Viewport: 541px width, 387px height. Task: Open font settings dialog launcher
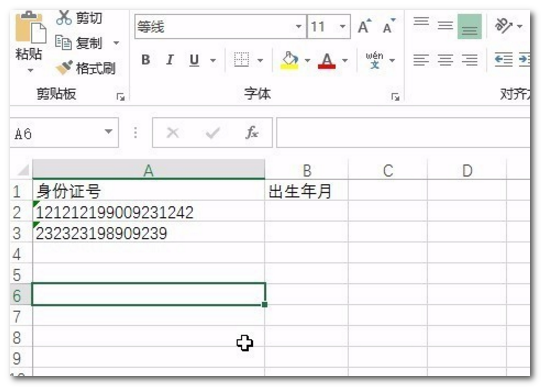395,97
